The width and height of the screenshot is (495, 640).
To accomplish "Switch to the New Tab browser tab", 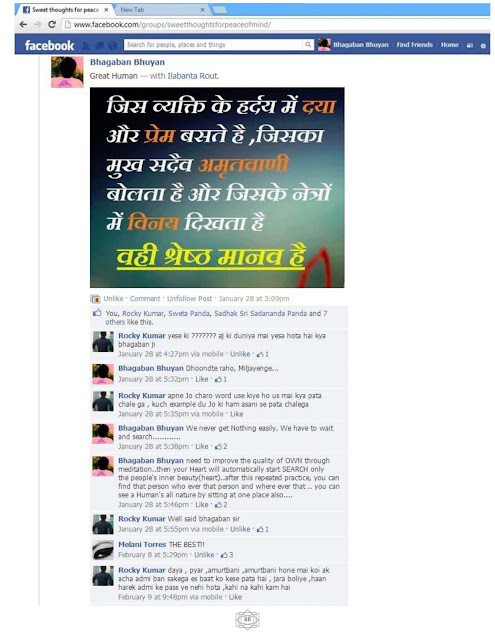I will coord(162,9).
